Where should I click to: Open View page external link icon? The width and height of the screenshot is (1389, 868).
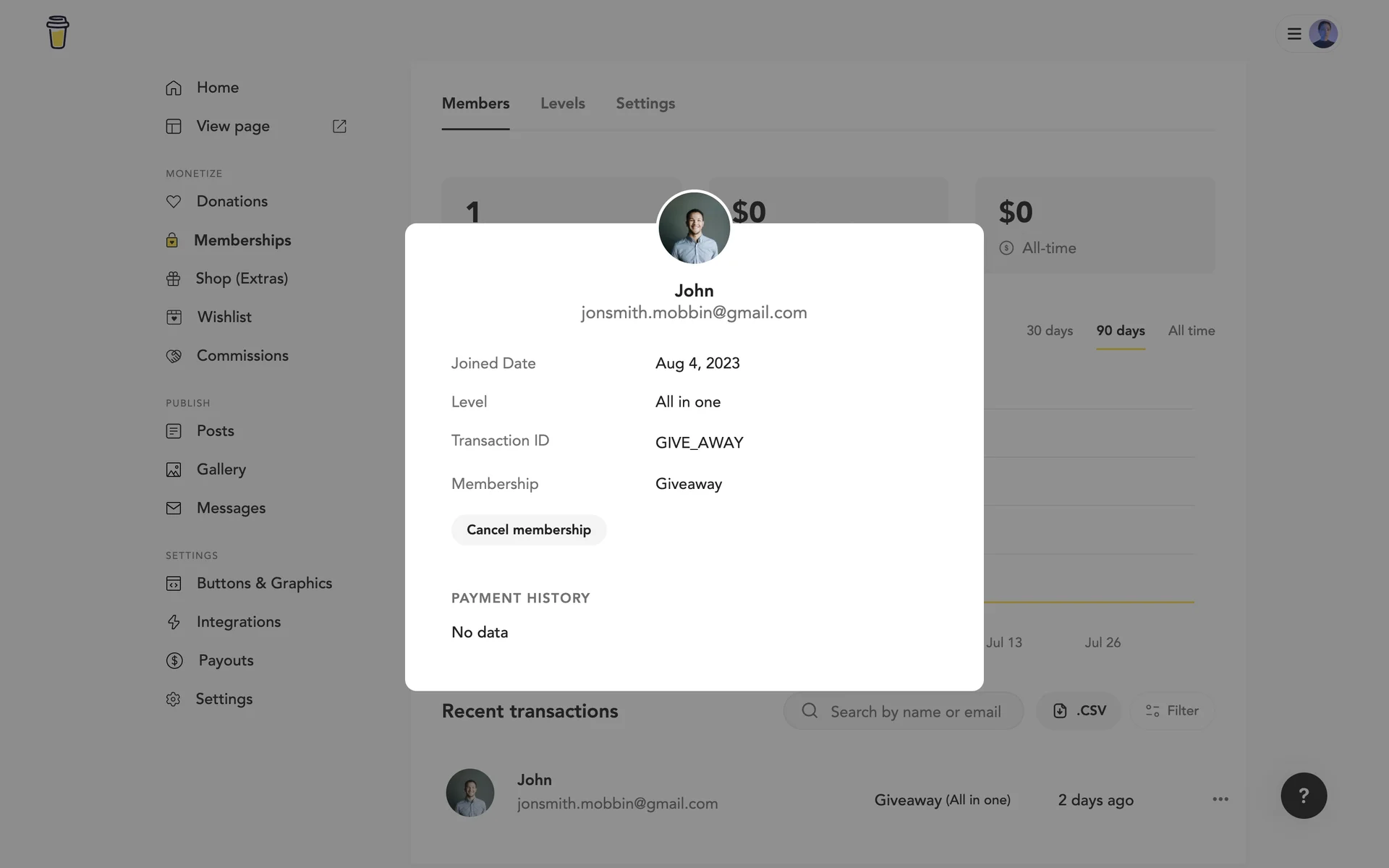click(x=339, y=127)
